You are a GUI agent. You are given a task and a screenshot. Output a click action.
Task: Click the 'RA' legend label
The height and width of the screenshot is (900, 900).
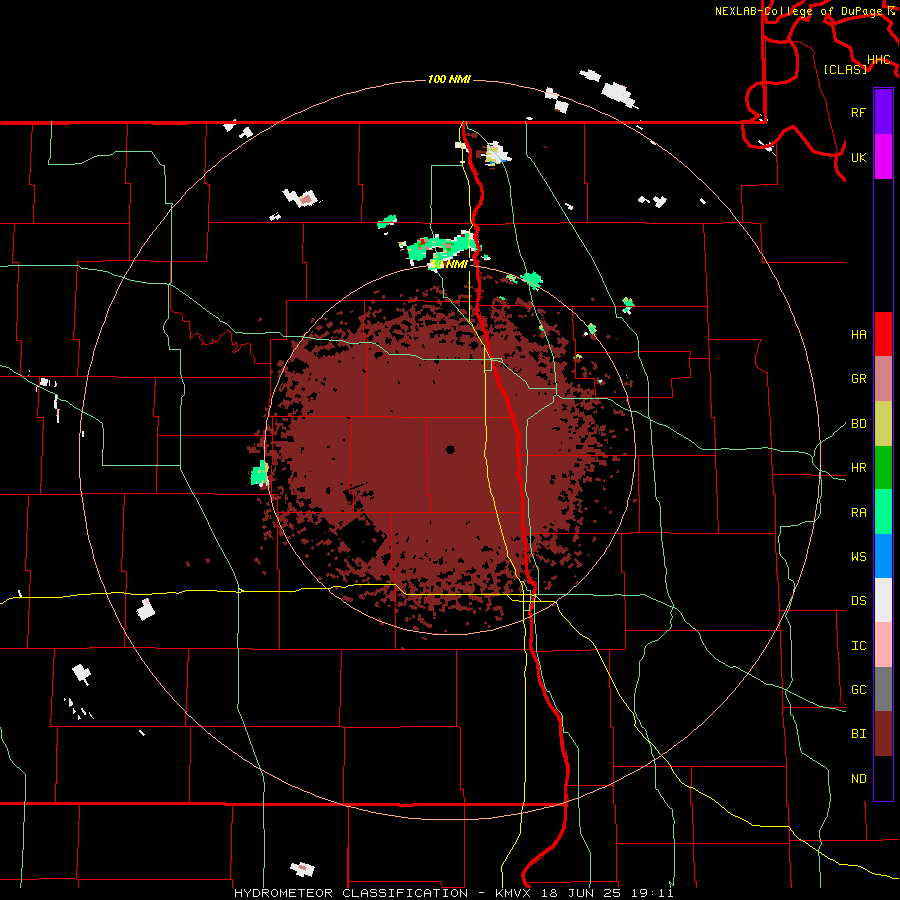click(x=859, y=513)
